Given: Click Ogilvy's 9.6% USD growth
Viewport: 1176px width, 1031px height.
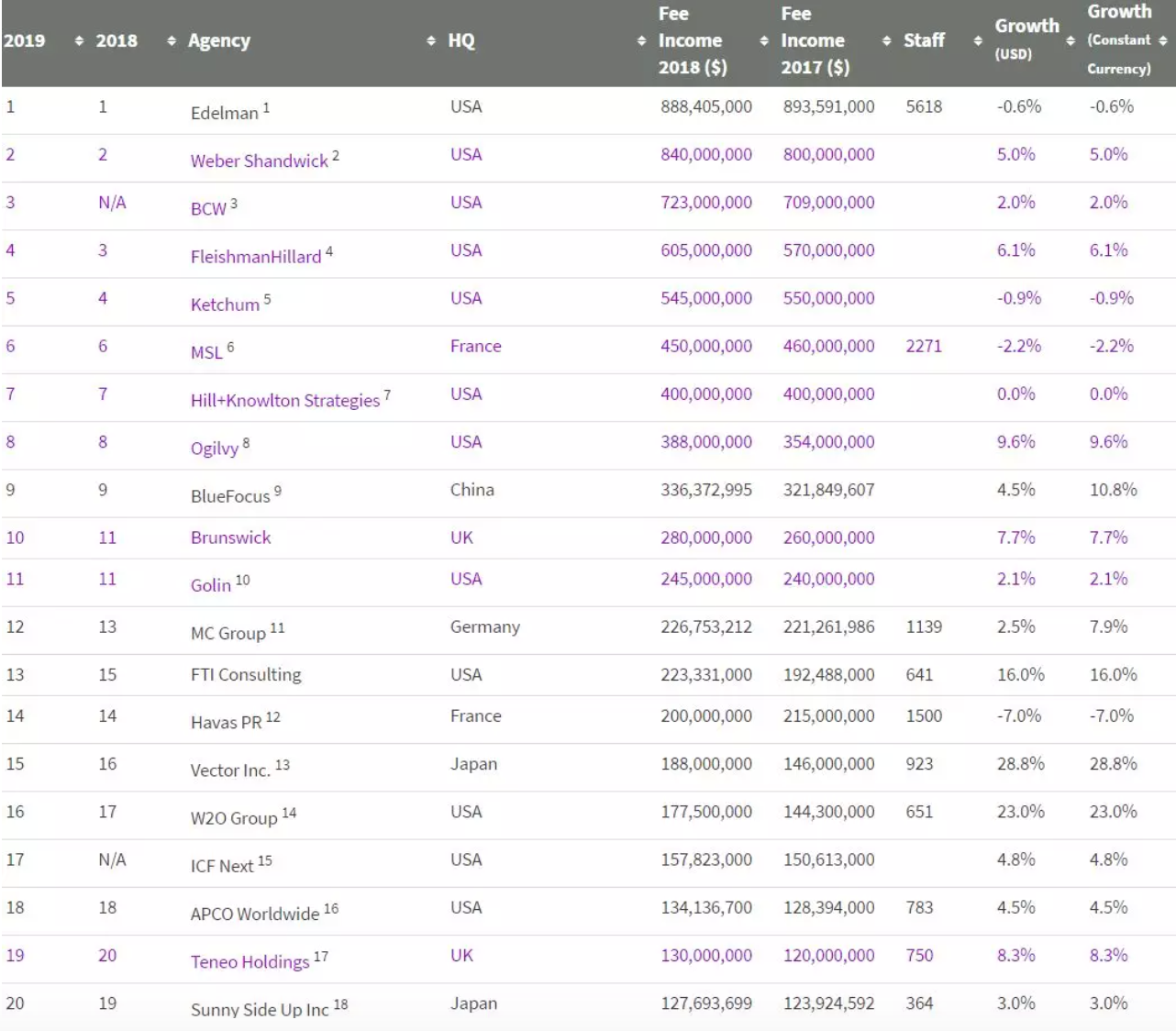Looking at the screenshot, I should 1015,441.
